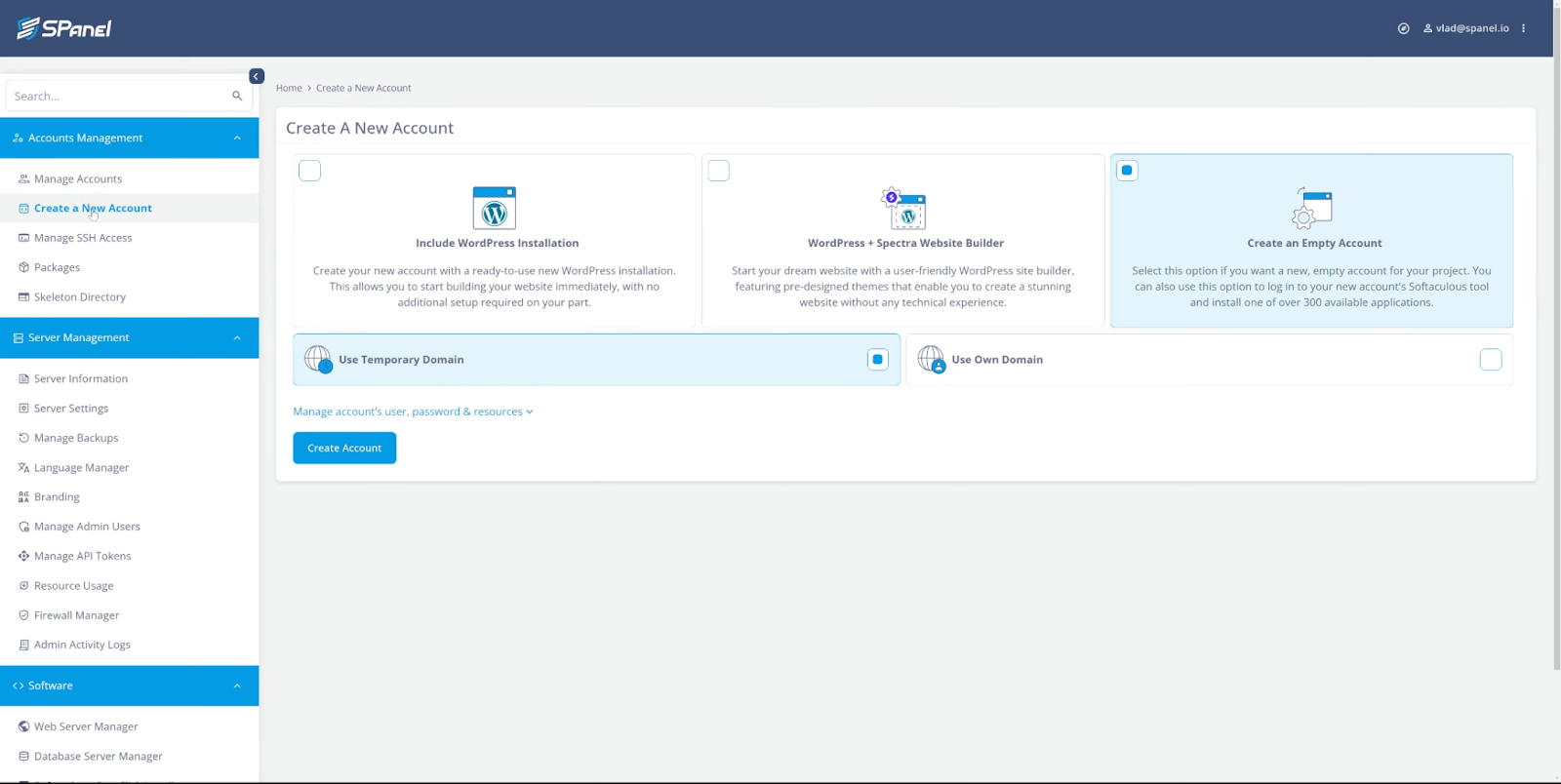Image resolution: width=1561 pixels, height=784 pixels.
Task: Click the search magnifier icon
Action: pos(237,96)
